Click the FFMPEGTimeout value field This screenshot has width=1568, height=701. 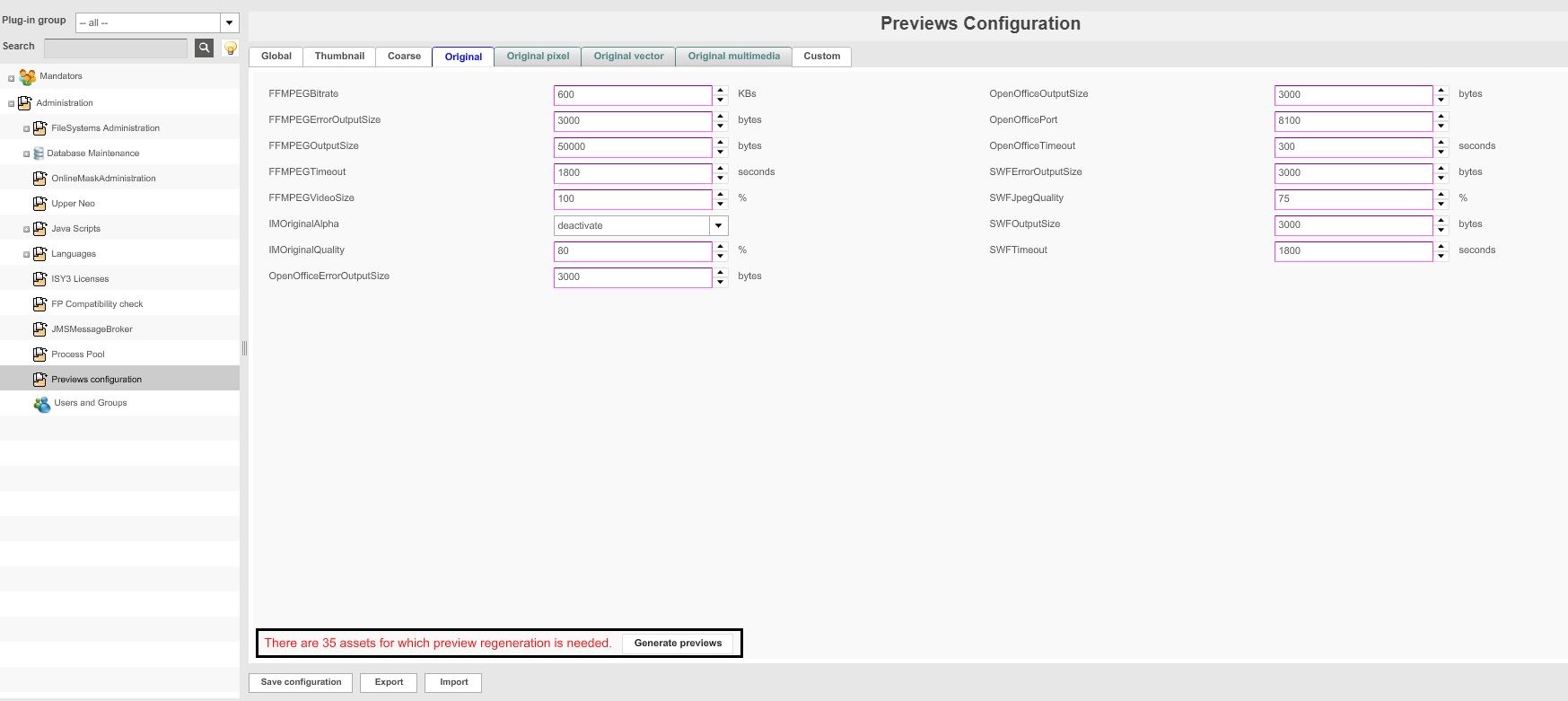tap(633, 173)
